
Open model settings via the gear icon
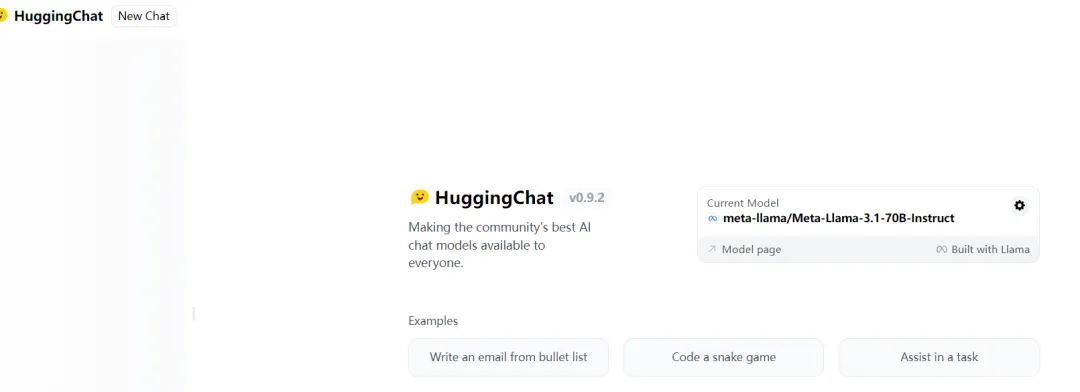pyautogui.click(x=1019, y=205)
